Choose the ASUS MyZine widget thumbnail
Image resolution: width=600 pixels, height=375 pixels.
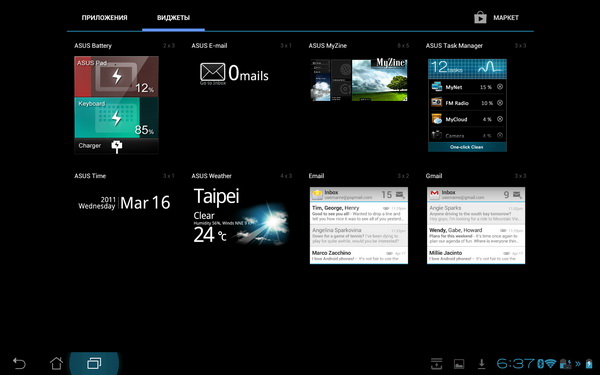359,80
